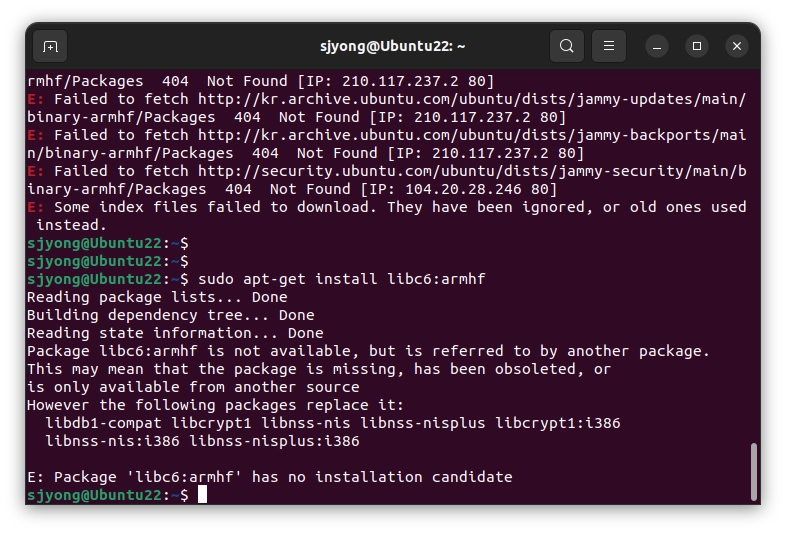Open a new terminal tab

tap(50, 47)
